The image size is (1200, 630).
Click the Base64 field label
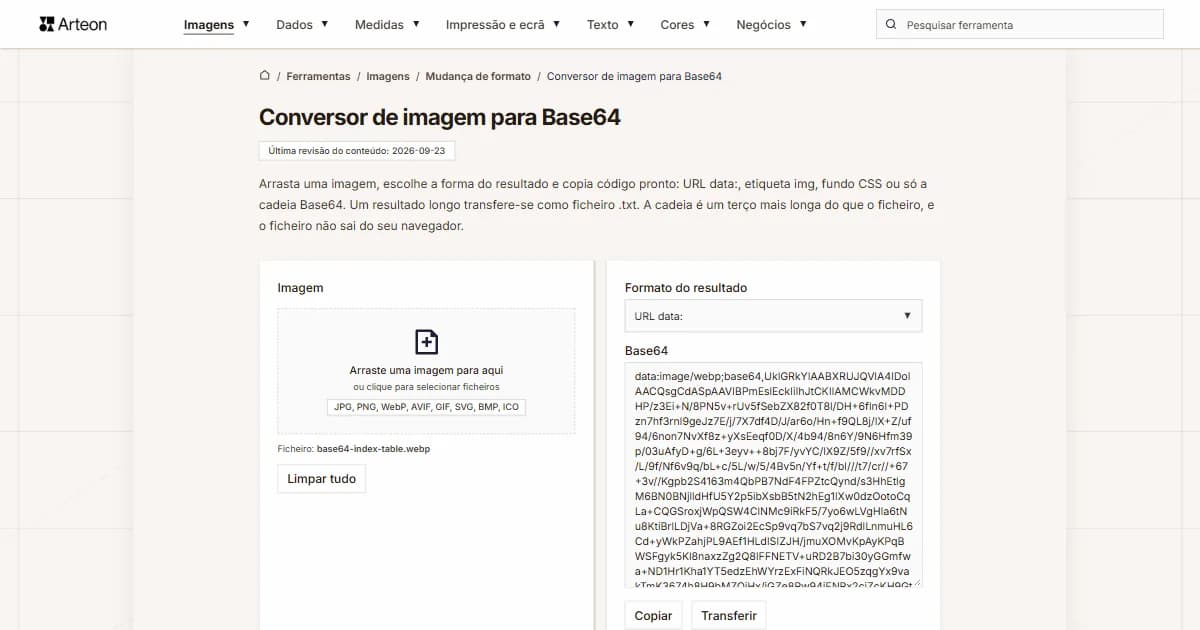point(646,351)
